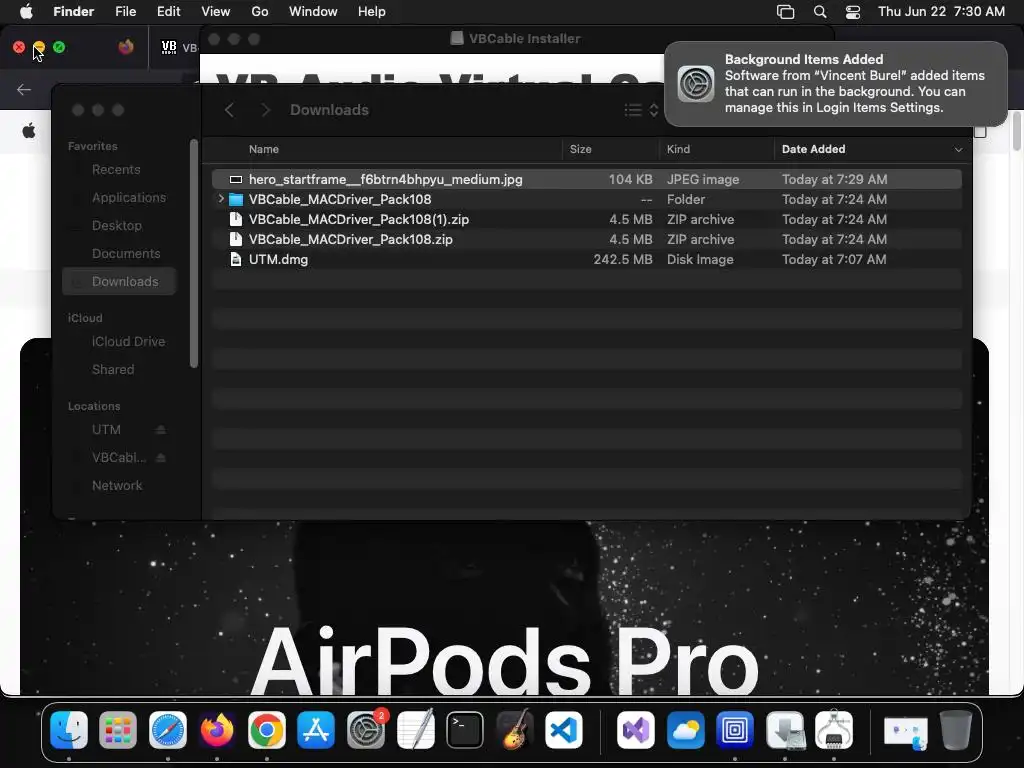Select the UTM.dmg file
The height and width of the screenshot is (768, 1024).
click(x=586, y=259)
